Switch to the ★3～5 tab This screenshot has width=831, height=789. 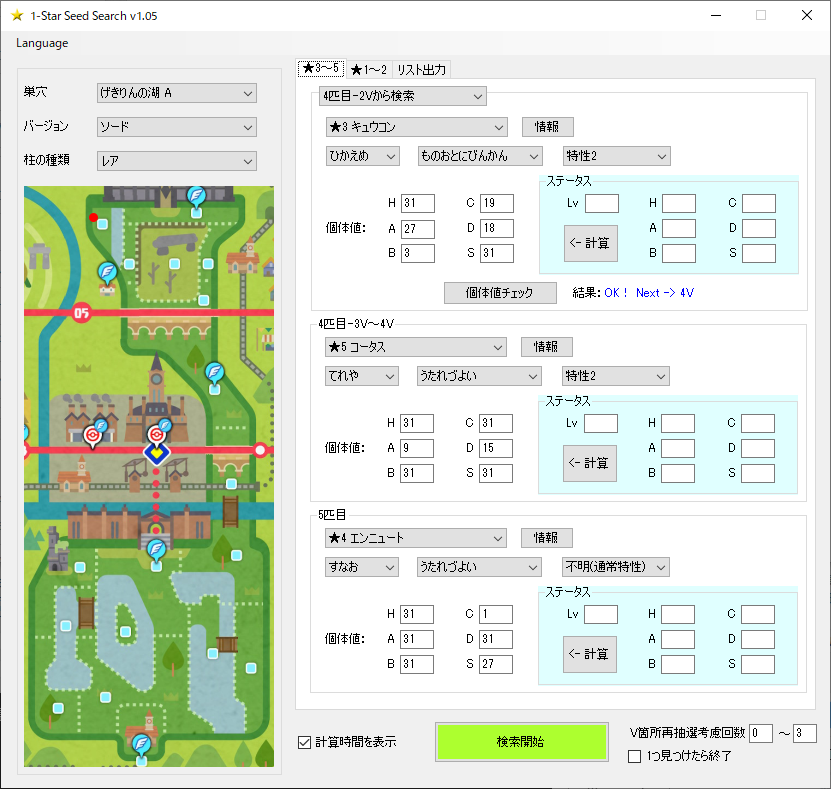(x=322, y=68)
